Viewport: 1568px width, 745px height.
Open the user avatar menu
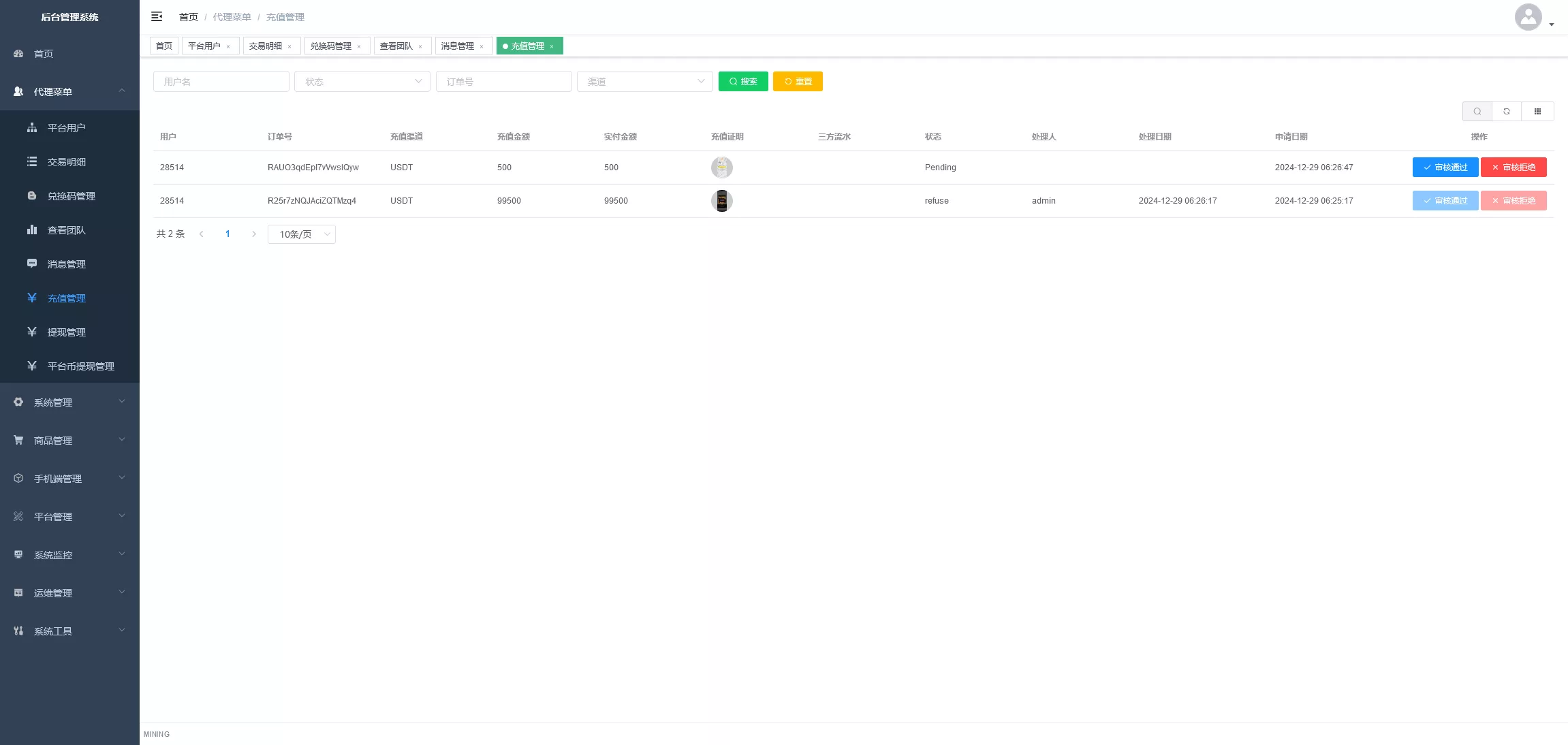coord(1528,17)
